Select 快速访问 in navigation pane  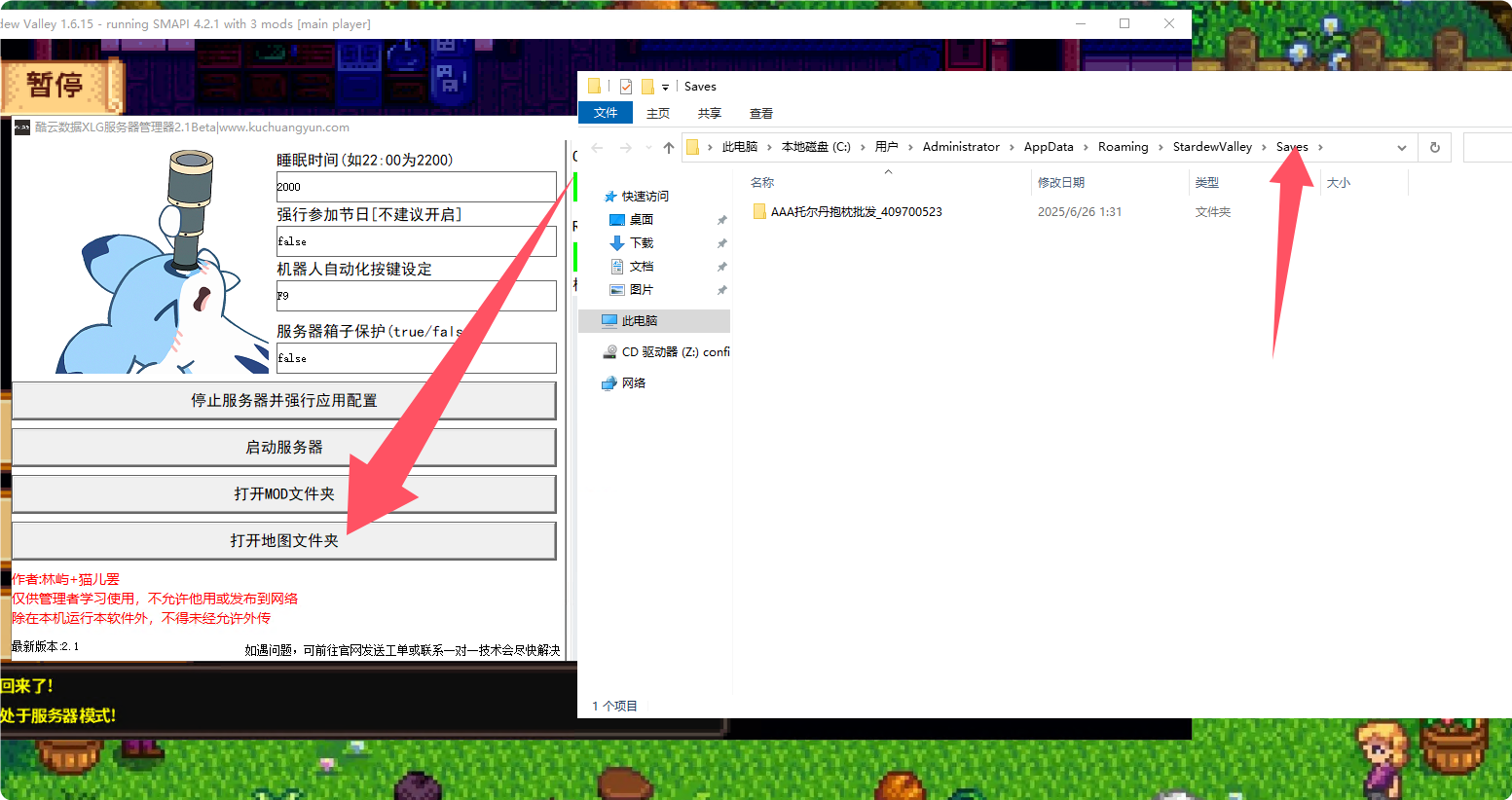645,197
